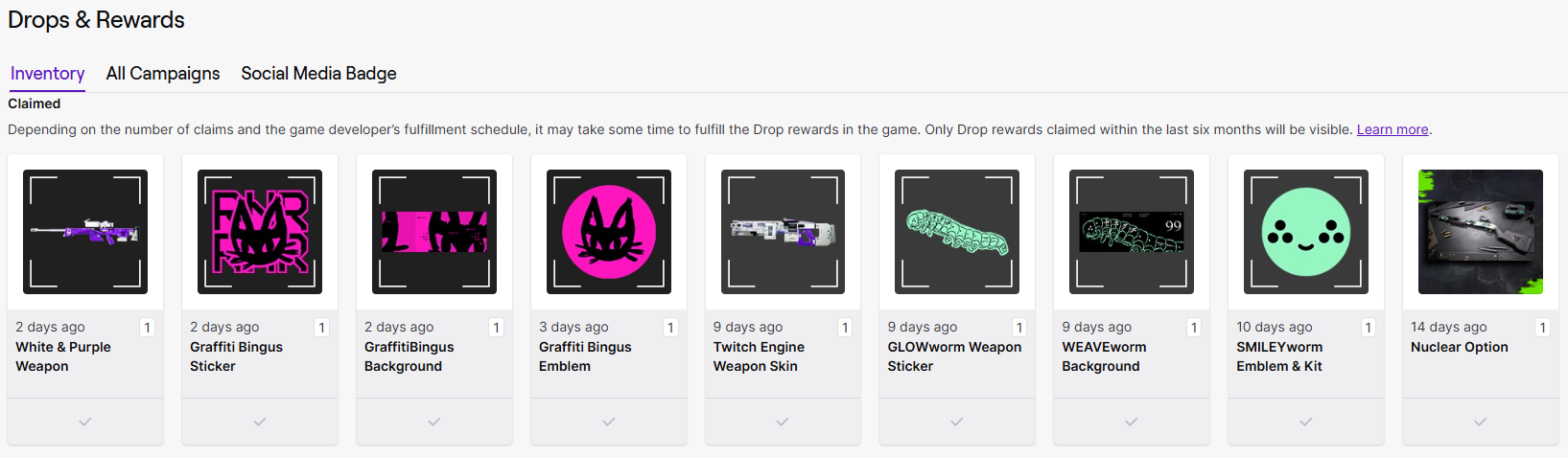Click checkmark under Nuclear Option
Screen dimensions: 1568x458
[1481, 422]
